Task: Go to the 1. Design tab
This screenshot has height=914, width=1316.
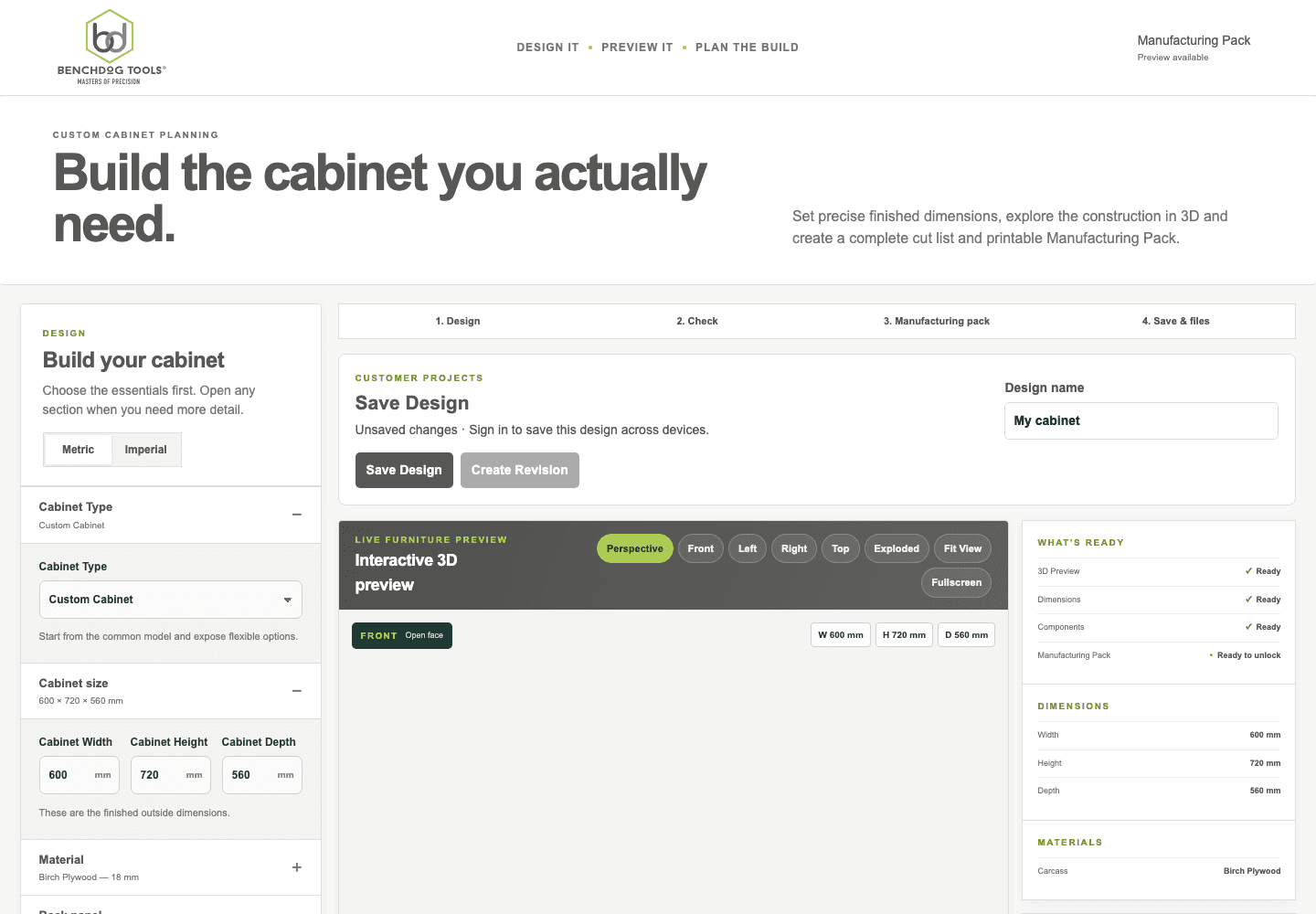Action: coord(458,321)
